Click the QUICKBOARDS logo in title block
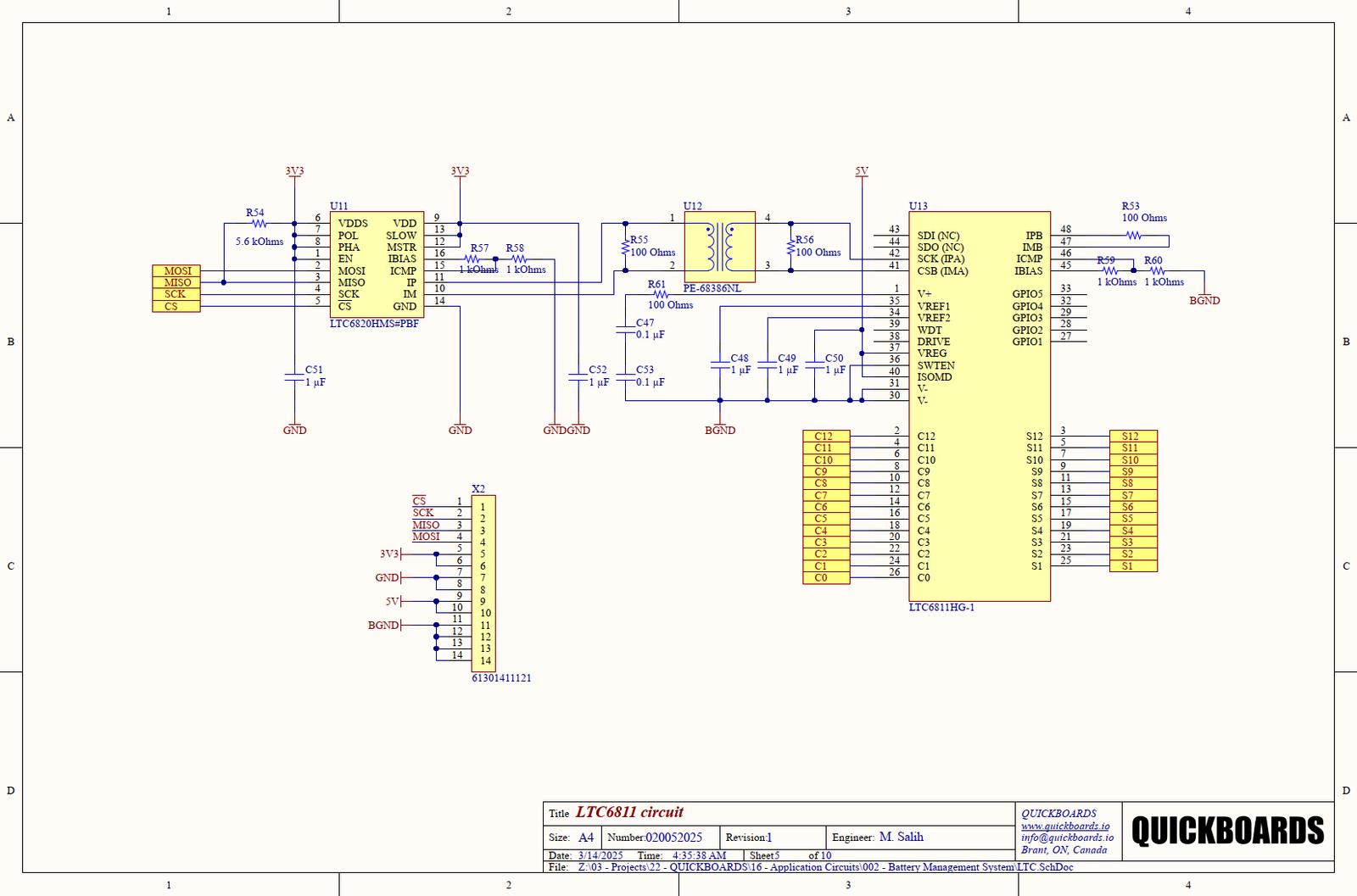The width and height of the screenshot is (1357, 896). pyautogui.click(x=1227, y=831)
